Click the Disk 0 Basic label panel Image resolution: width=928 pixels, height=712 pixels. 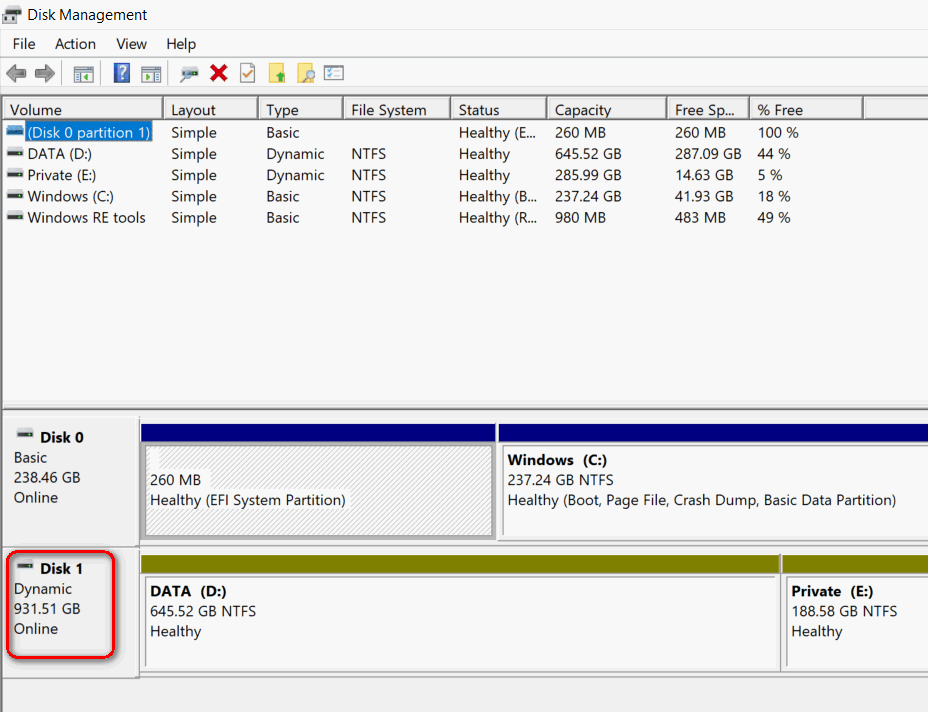70,481
